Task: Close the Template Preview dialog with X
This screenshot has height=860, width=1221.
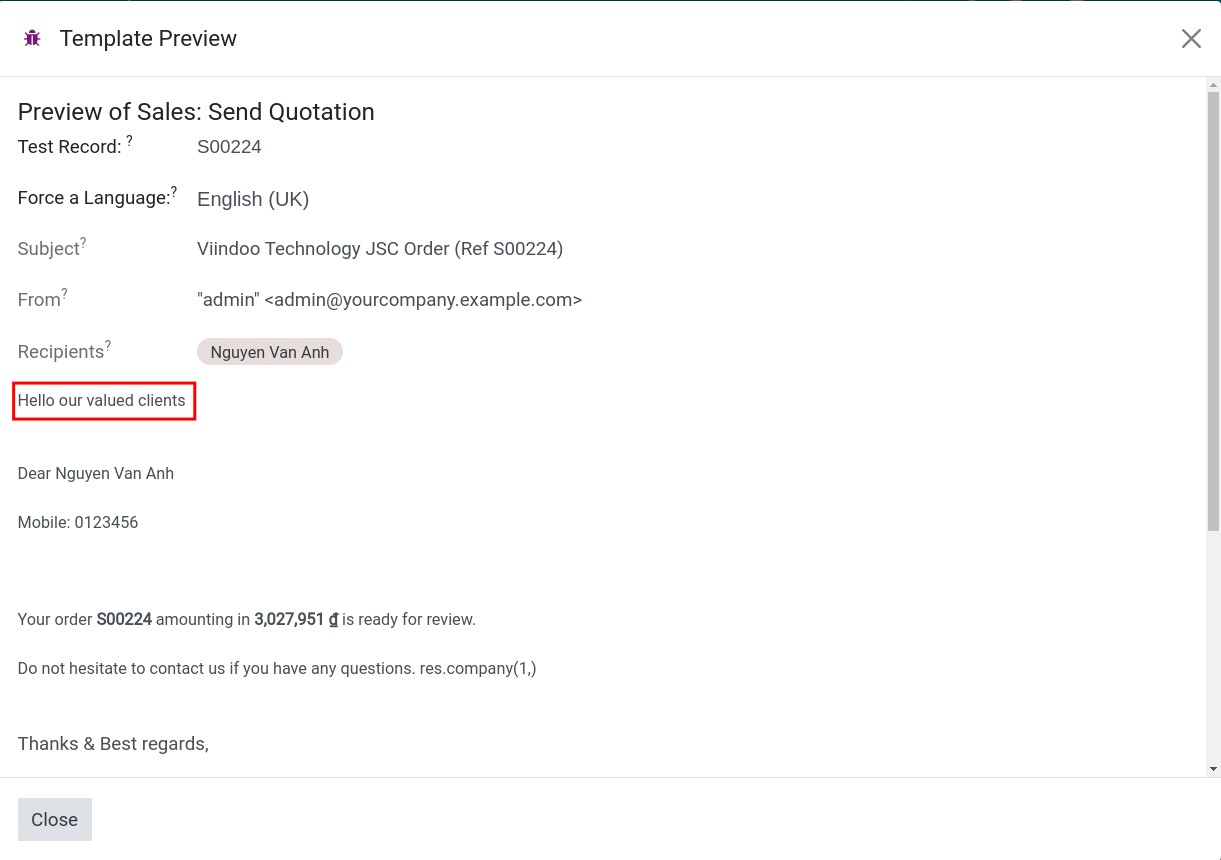Action: point(1191,38)
